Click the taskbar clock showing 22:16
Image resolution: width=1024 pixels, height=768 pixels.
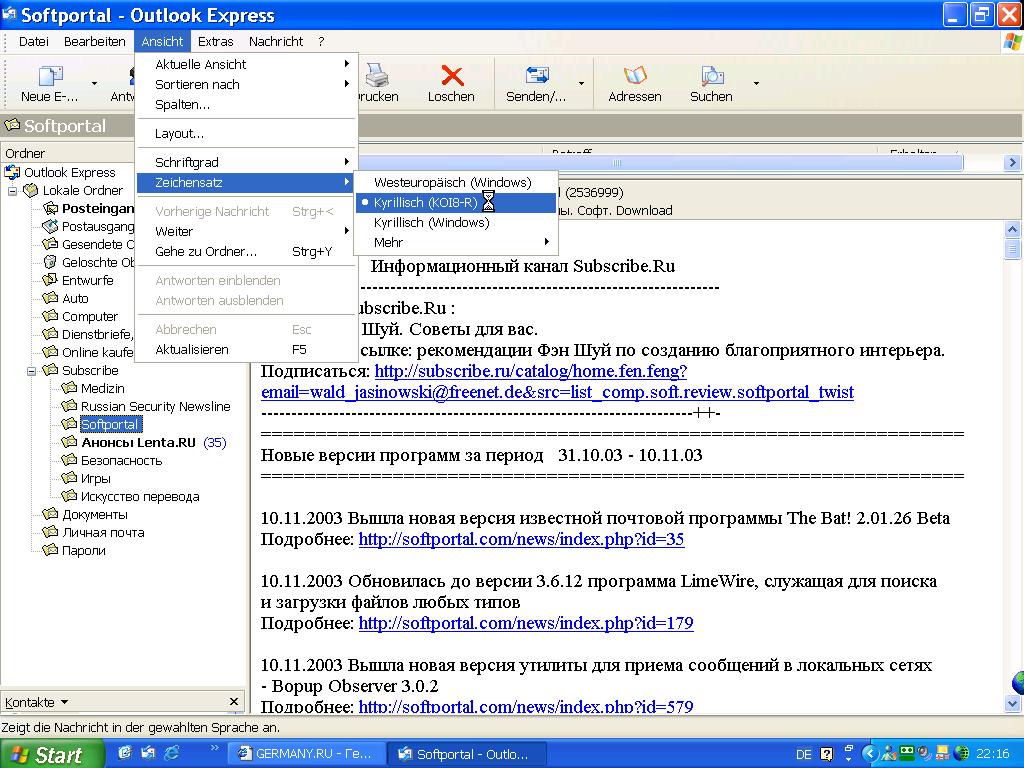coord(993,754)
